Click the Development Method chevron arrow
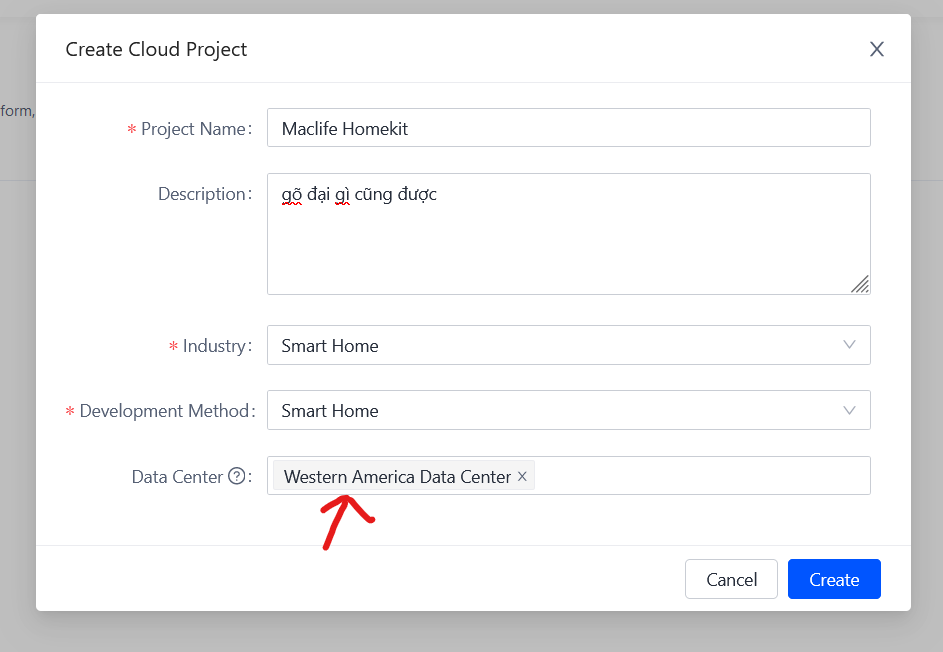Screen dimensions: 943x652 [x=849, y=410]
